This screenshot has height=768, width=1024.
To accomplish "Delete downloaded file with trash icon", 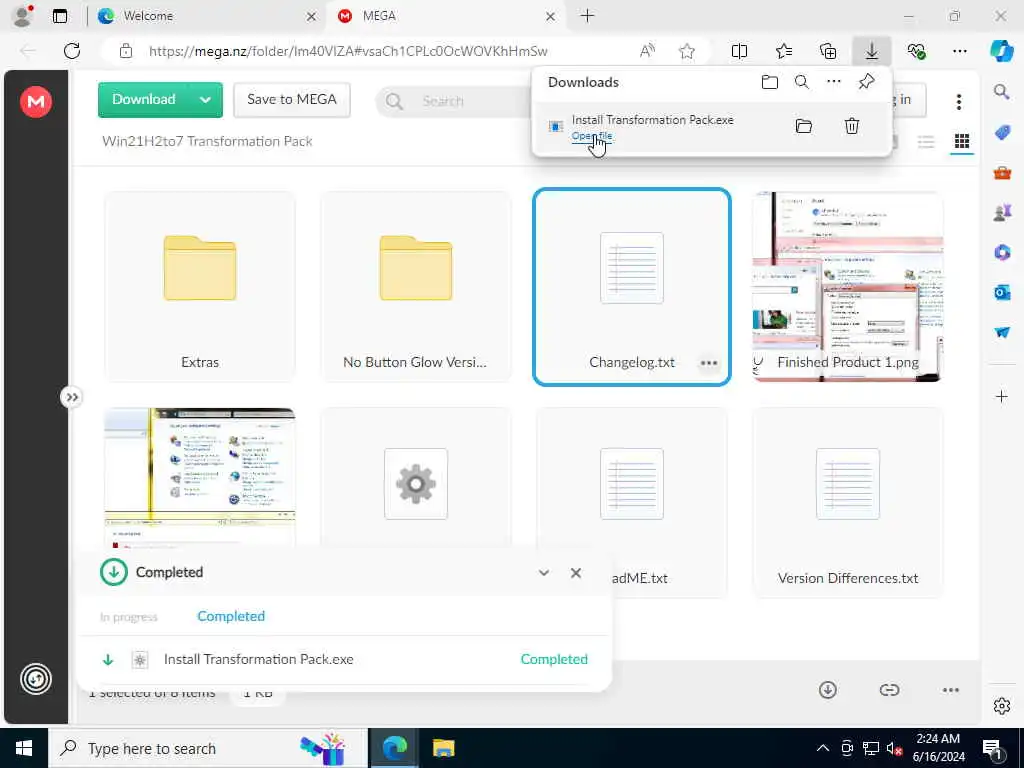I will (x=852, y=126).
